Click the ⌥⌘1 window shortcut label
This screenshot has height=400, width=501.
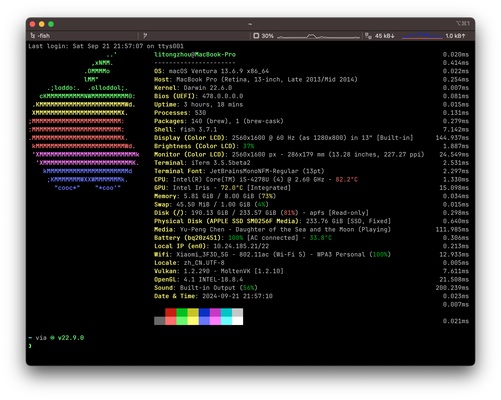pos(463,23)
